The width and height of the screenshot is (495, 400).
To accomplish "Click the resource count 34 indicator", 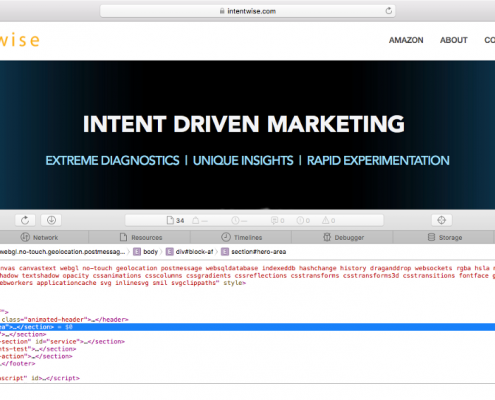I will pyautogui.click(x=175, y=220).
